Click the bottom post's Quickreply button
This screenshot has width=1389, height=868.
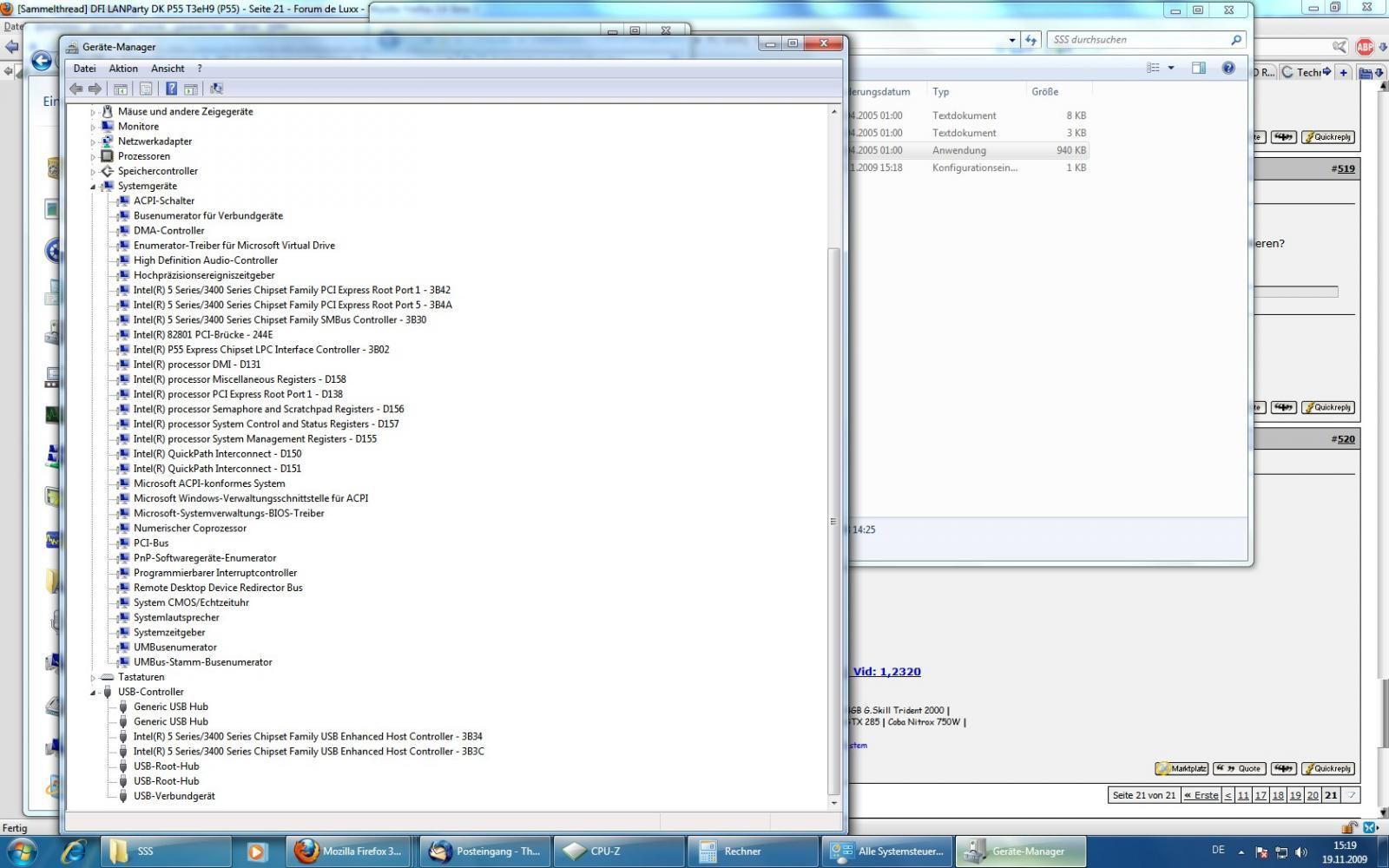1327,768
